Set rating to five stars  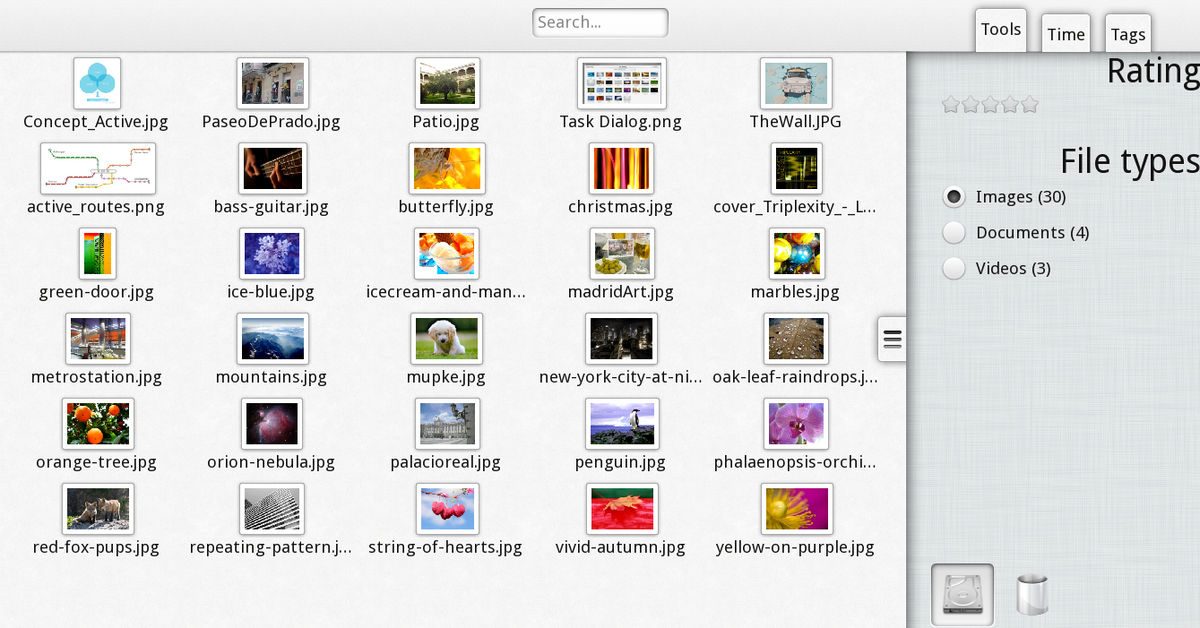tap(1030, 104)
